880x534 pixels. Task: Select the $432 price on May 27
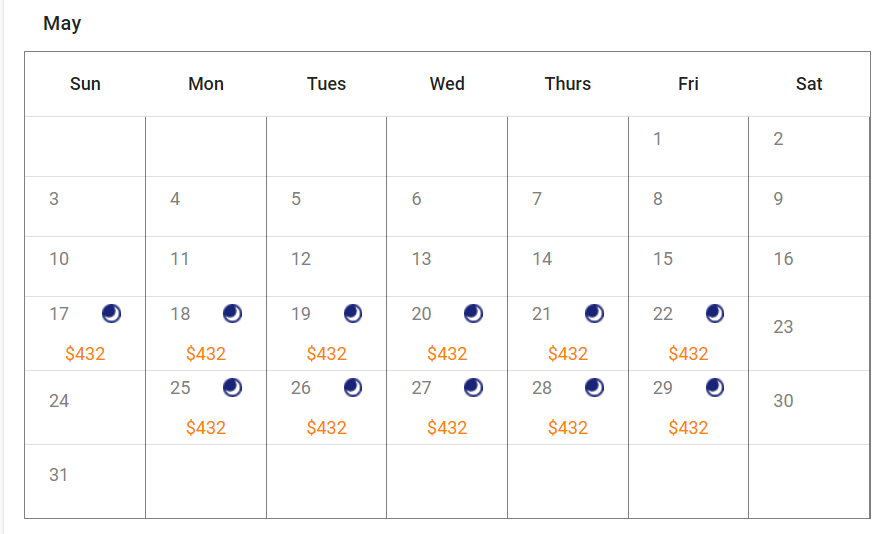click(447, 428)
